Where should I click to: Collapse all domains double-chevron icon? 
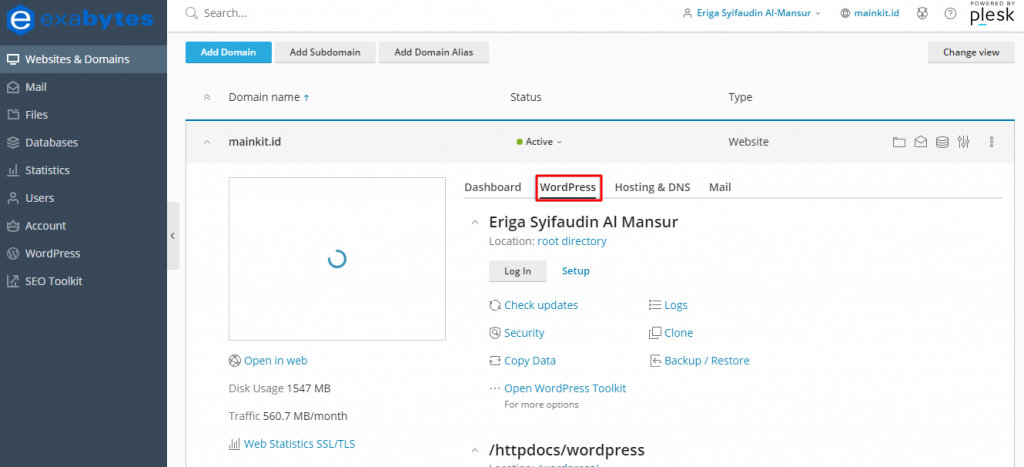point(207,97)
